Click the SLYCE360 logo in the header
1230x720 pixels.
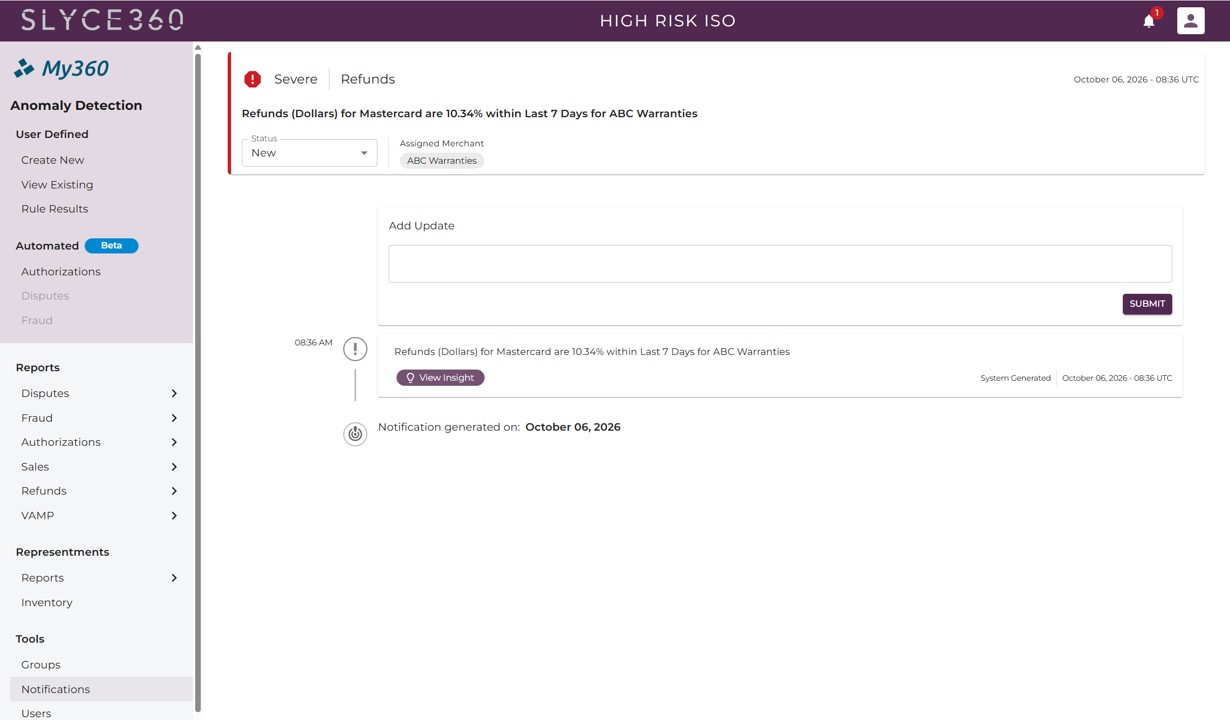[x=103, y=20]
